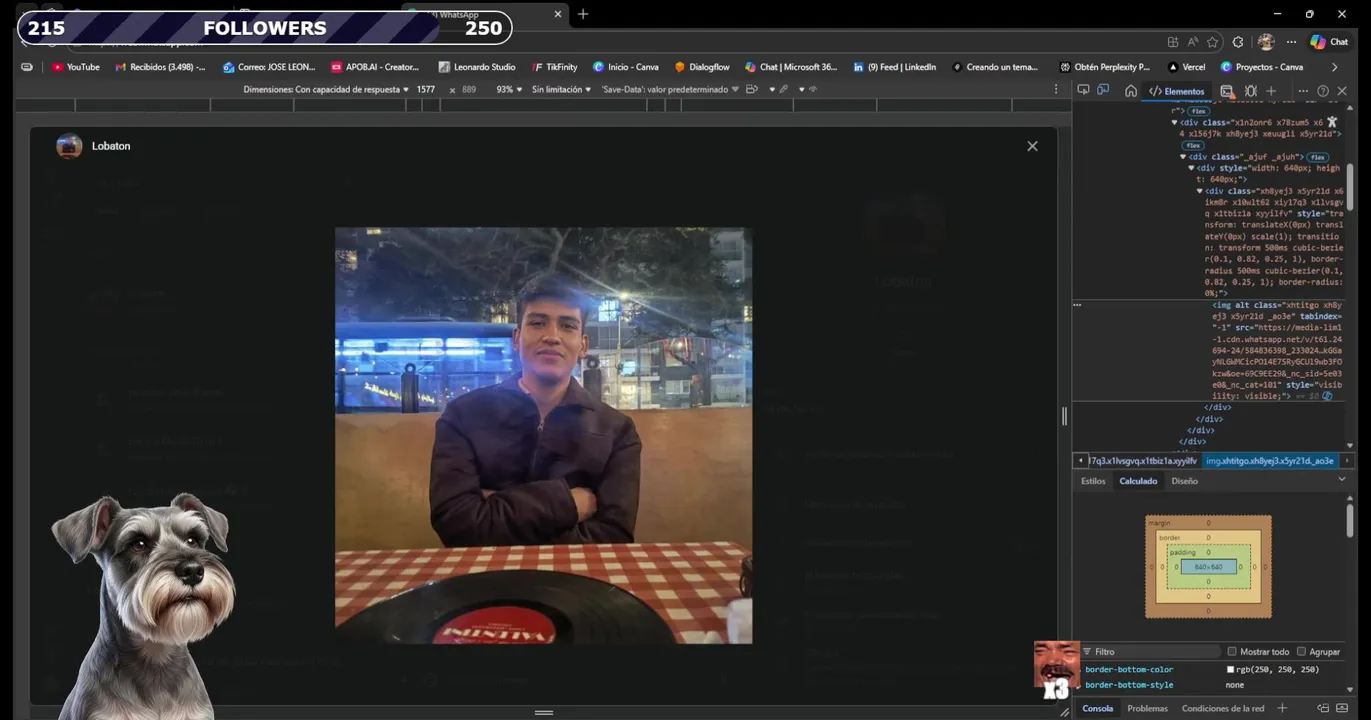Open the Recibidos Gmail bookmark

click(160, 67)
